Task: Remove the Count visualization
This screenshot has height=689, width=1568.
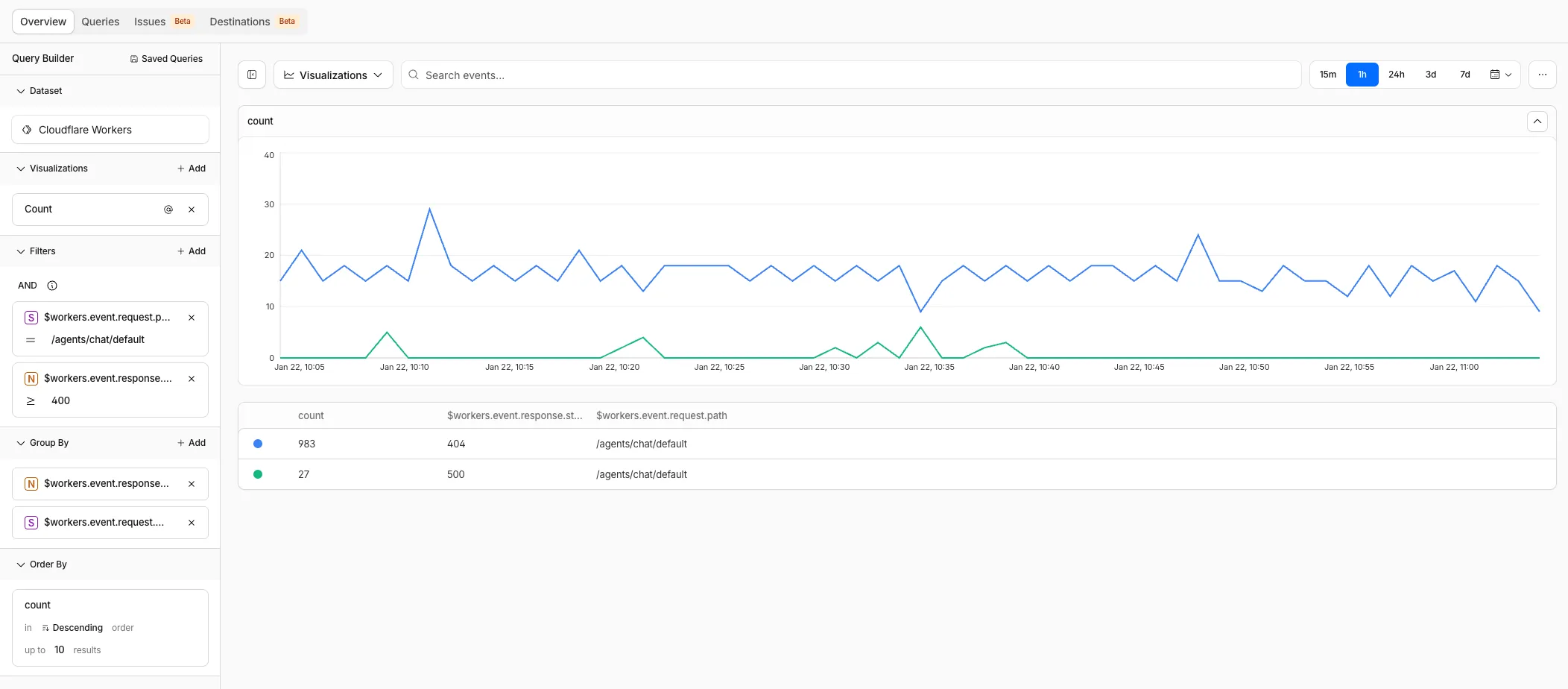Action: coord(192,210)
